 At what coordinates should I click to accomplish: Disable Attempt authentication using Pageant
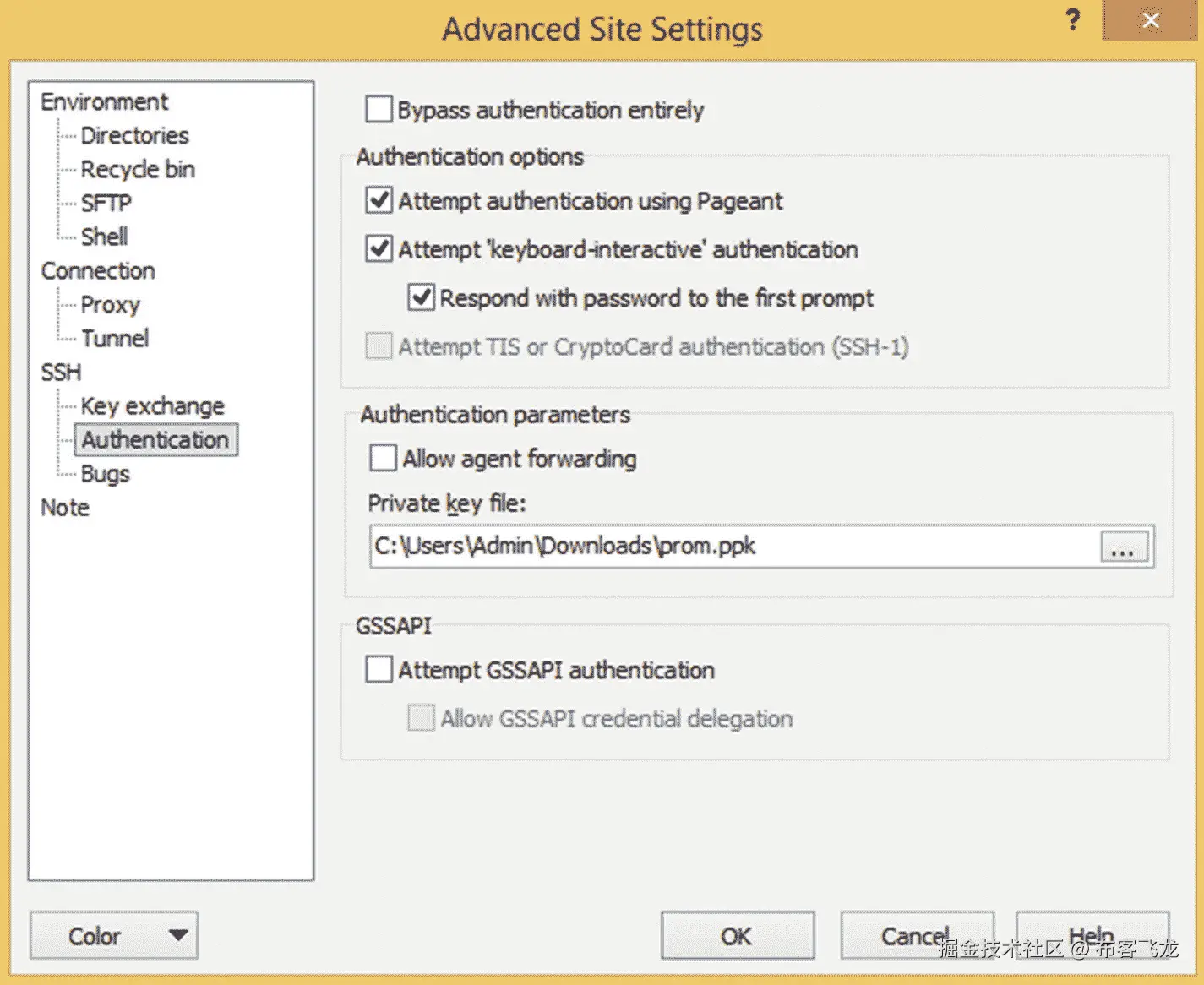(379, 200)
